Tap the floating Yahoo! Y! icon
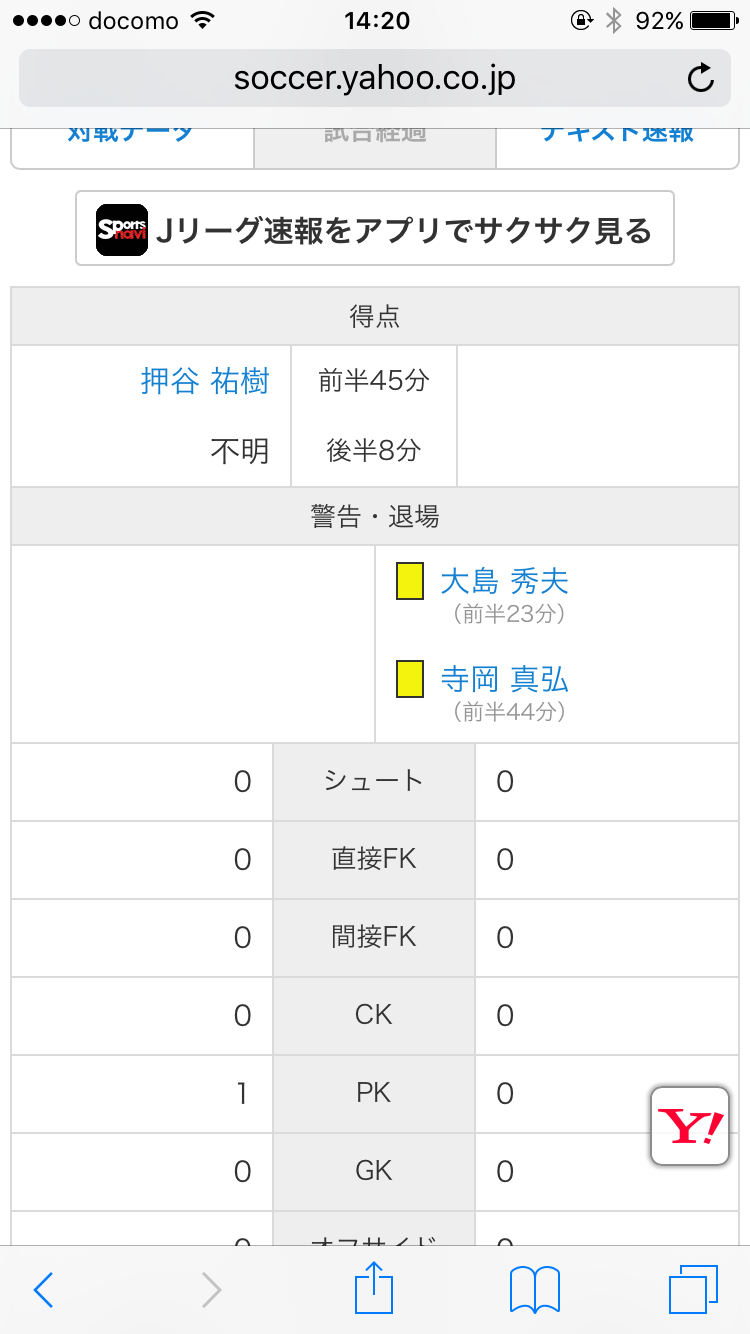Viewport: 750px width, 1334px height. point(689,1126)
